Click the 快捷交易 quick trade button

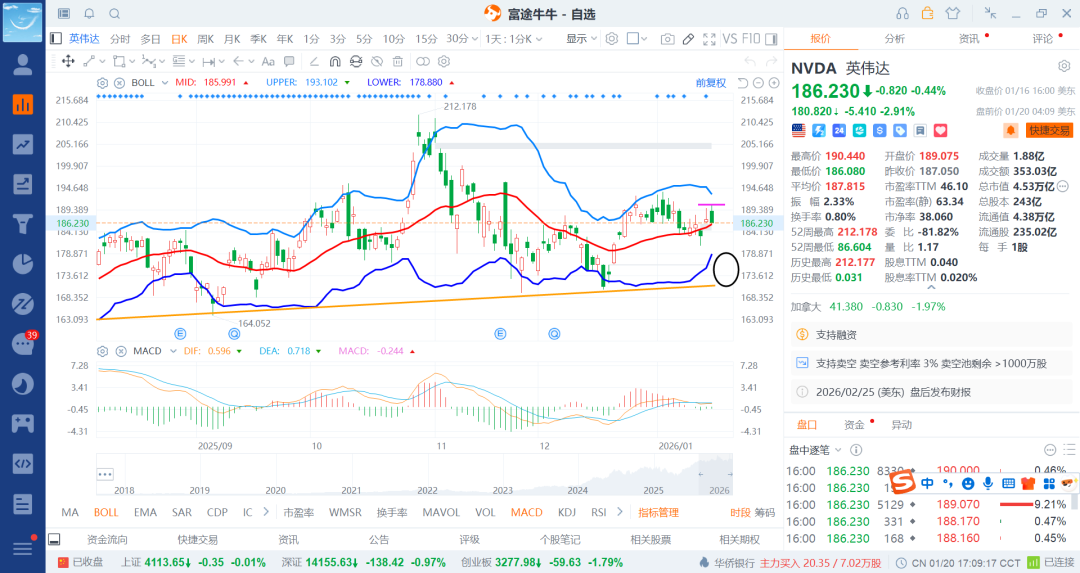coord(1049,131)
